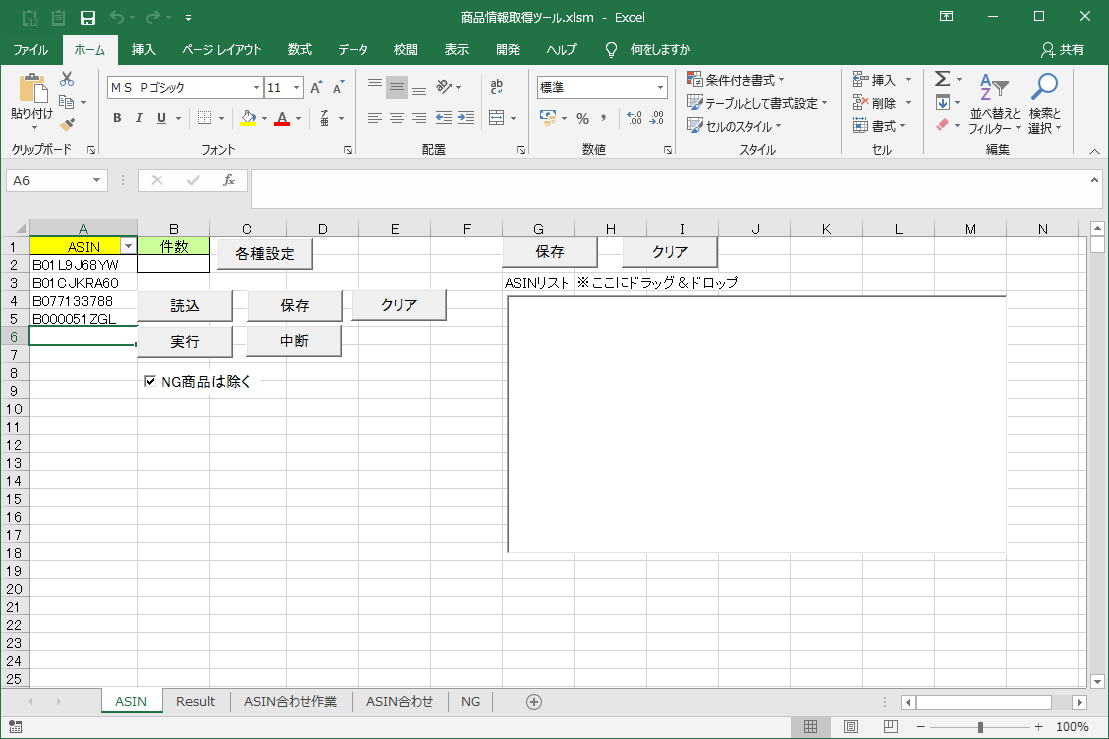Apply percent style
1109x739 pixels.
coord(582,118)
